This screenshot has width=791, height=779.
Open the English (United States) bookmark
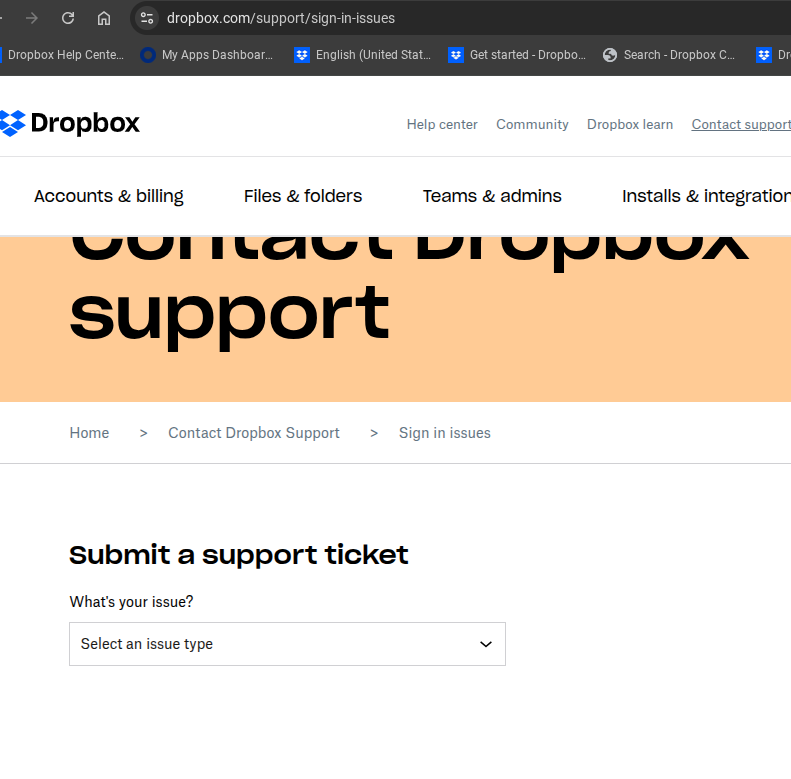pos(363,54)
